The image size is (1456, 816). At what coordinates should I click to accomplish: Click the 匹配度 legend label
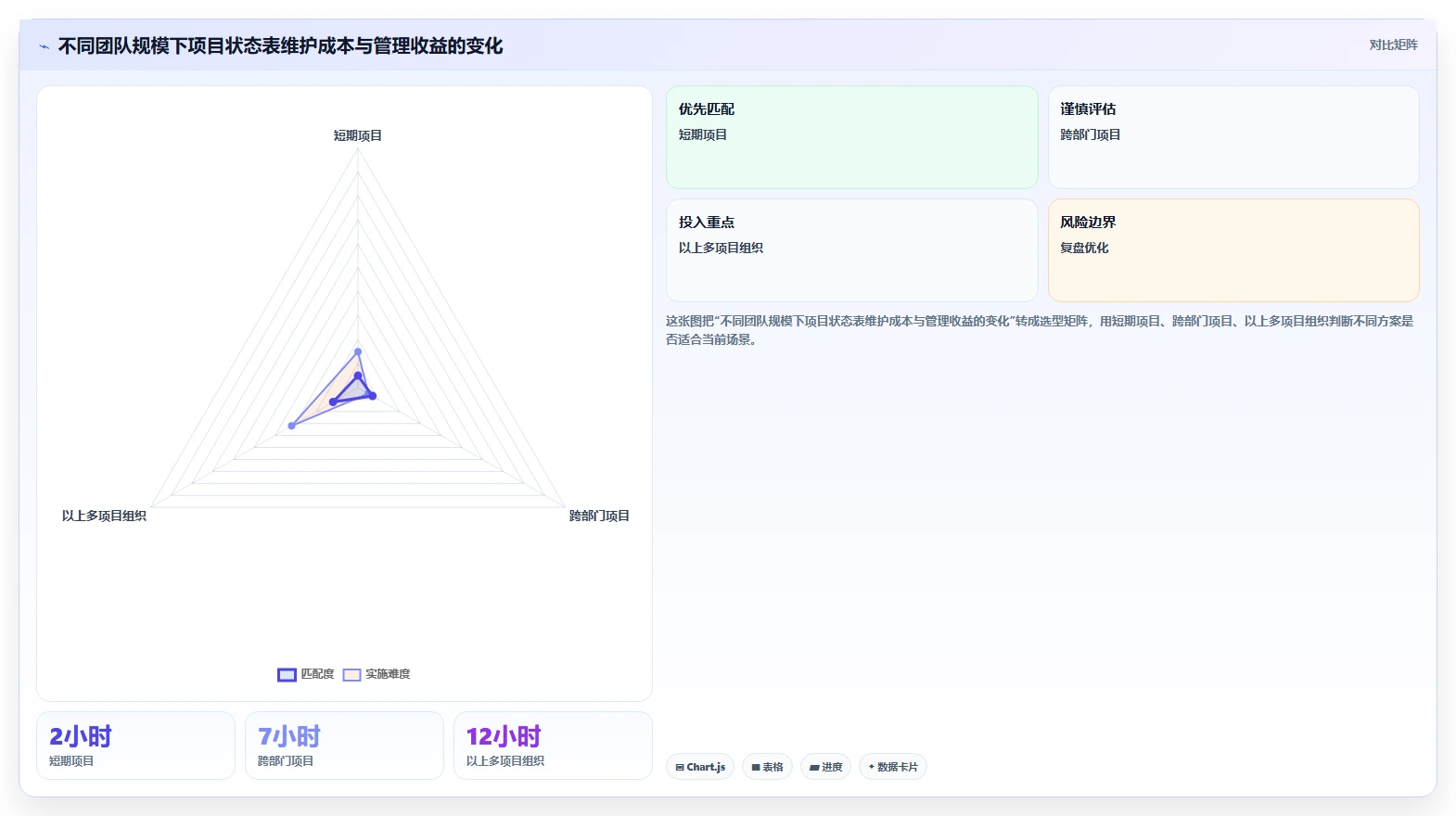tap(317, 674)
